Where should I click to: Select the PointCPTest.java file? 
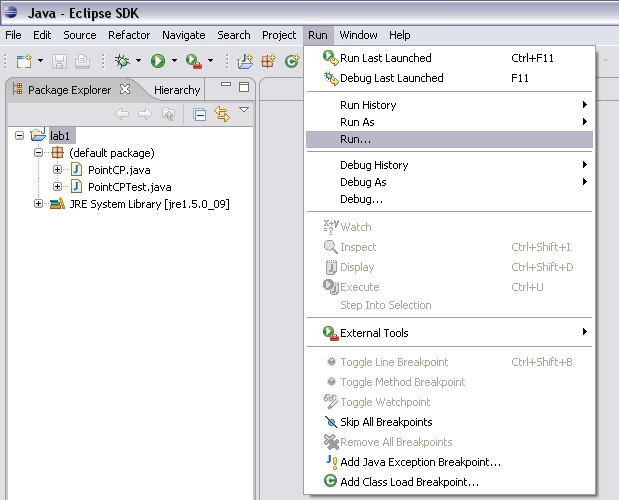[129, 187]
